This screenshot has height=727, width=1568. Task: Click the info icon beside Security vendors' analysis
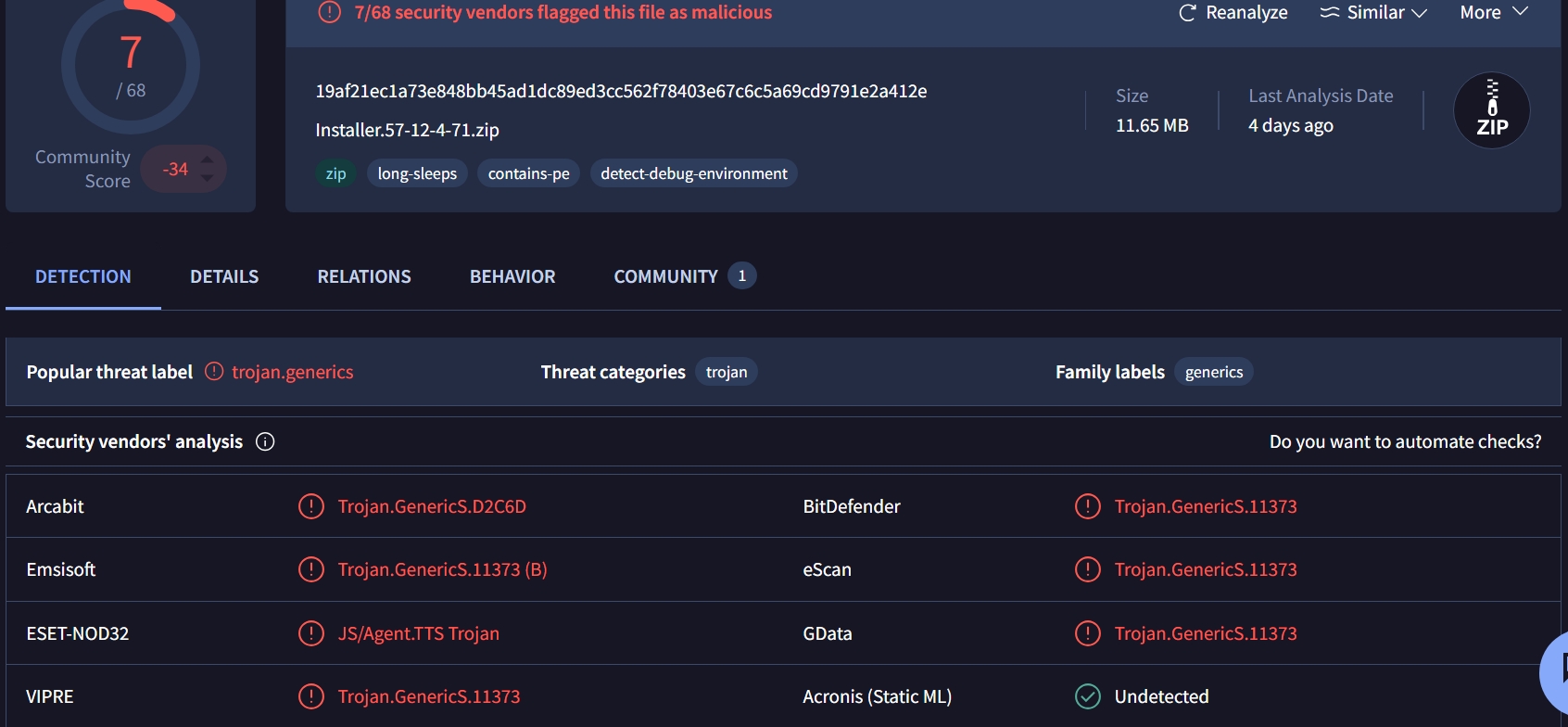[x=265, y=441]
